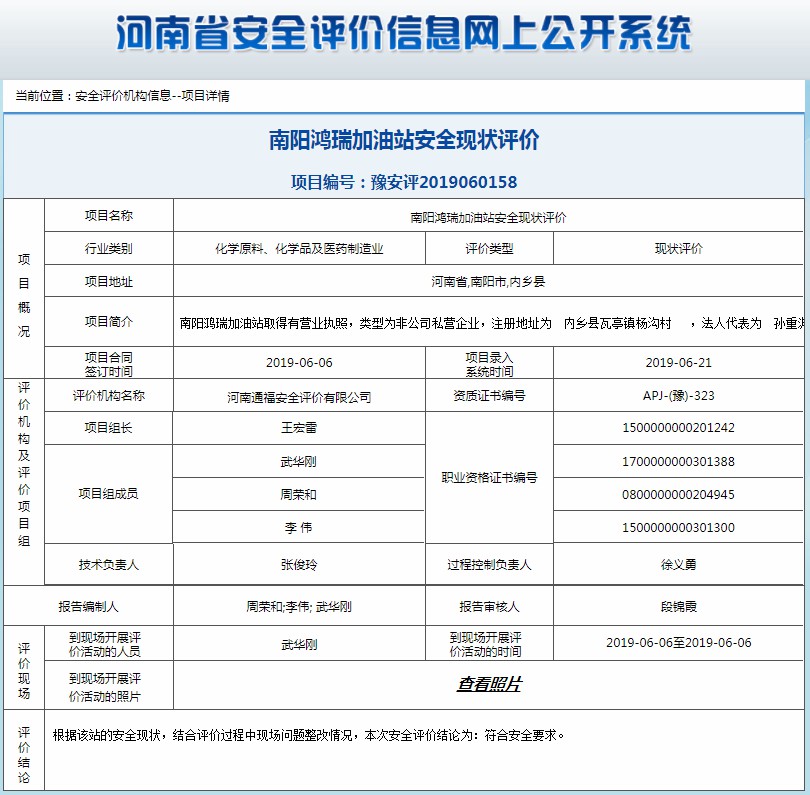810x795 pixels.
Task: Select the 项目简介 label
Action: (108, 321)
